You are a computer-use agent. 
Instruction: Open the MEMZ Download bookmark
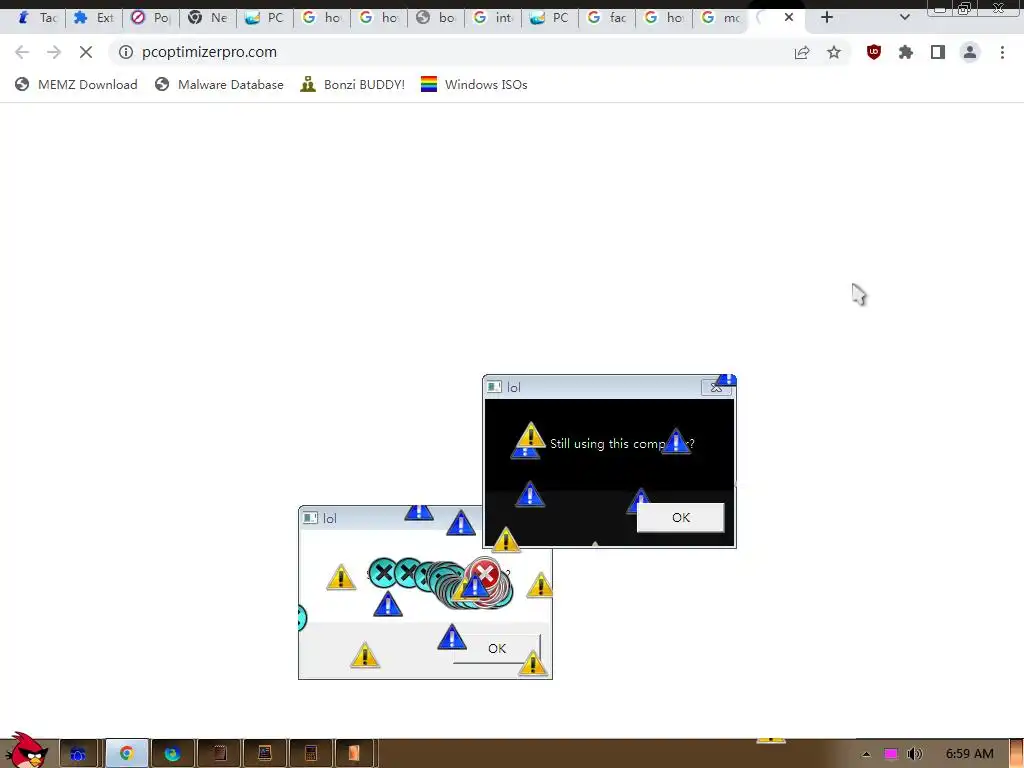[x=76, y=84]
